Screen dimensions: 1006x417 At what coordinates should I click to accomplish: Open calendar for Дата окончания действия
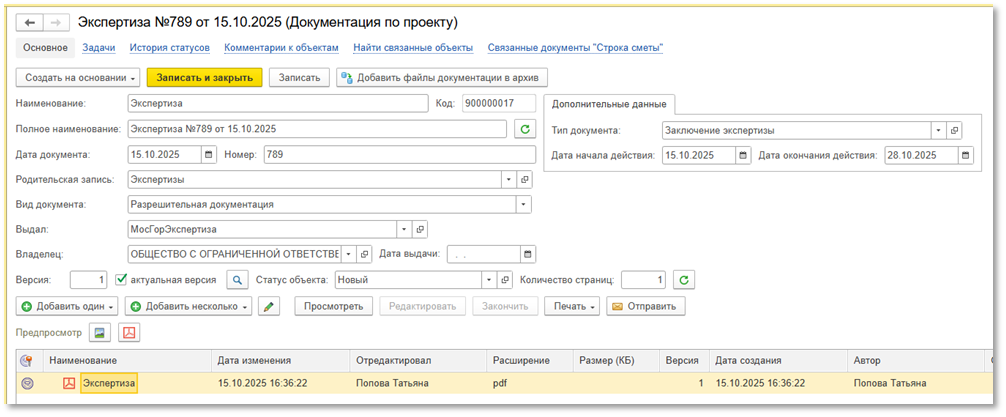coord(964,155)
